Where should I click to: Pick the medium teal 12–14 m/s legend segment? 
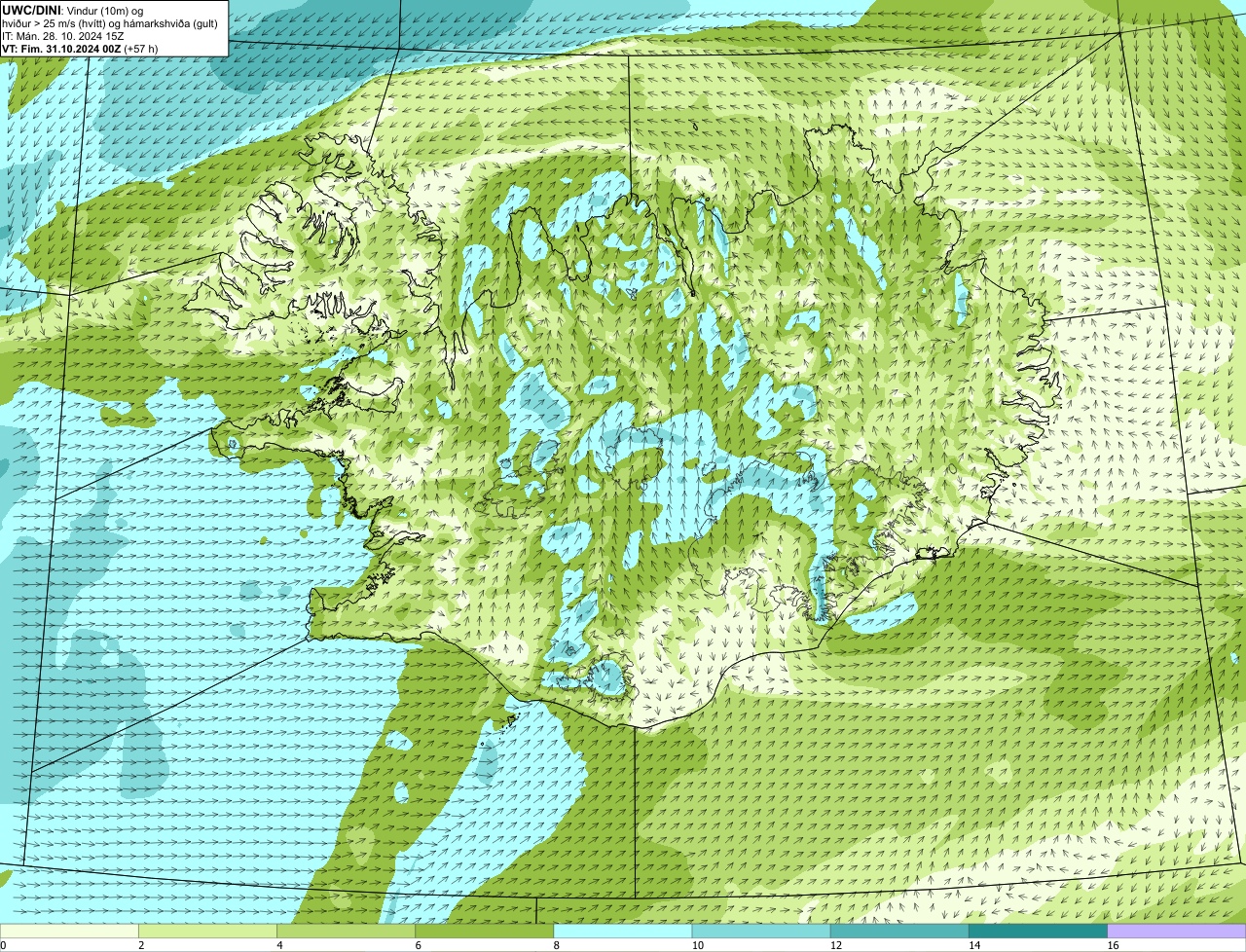899,932
